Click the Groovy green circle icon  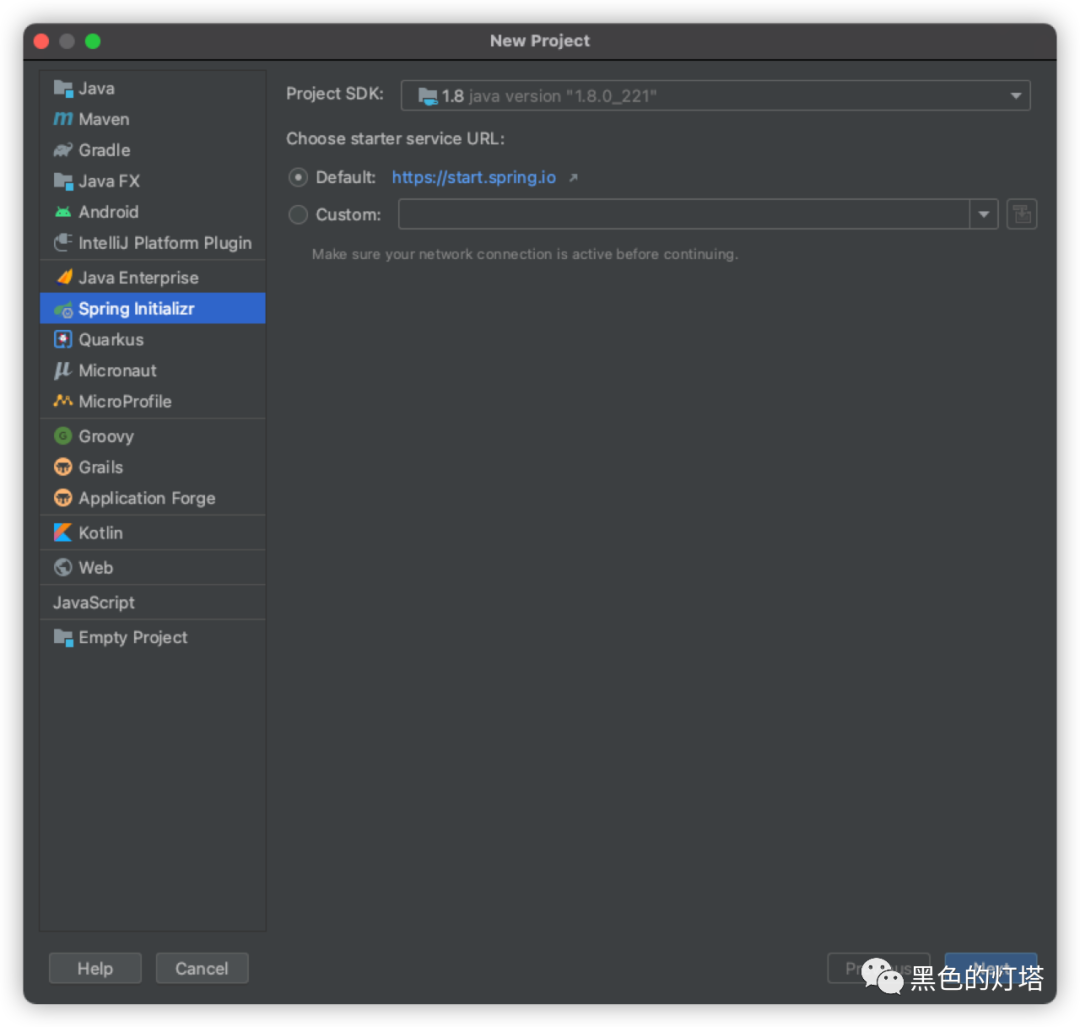[x=63, y=436]
